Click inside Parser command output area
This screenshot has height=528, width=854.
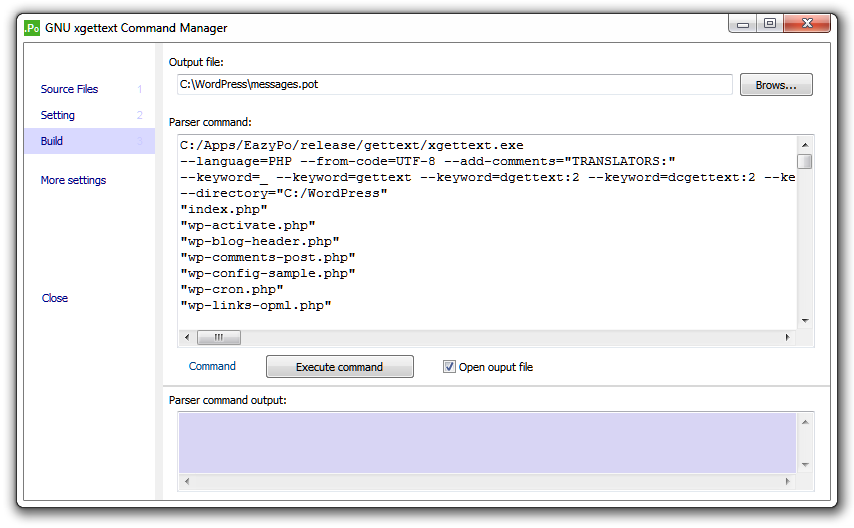tap(487, 442)
